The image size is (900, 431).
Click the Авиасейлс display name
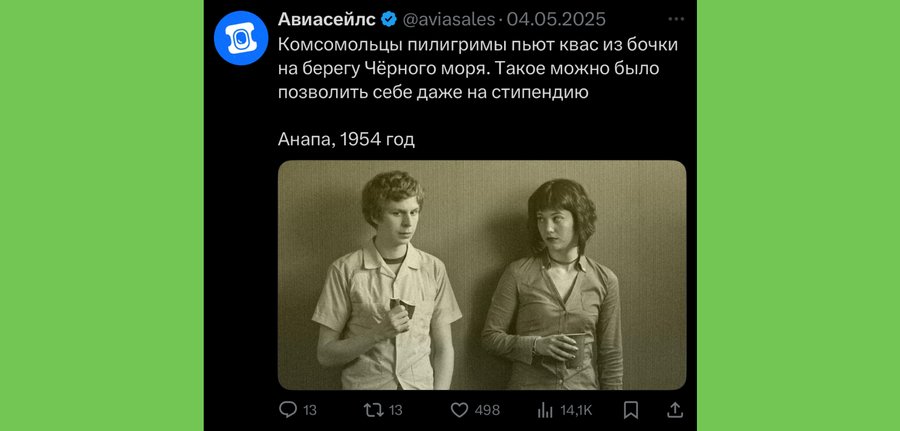(327, 20)
